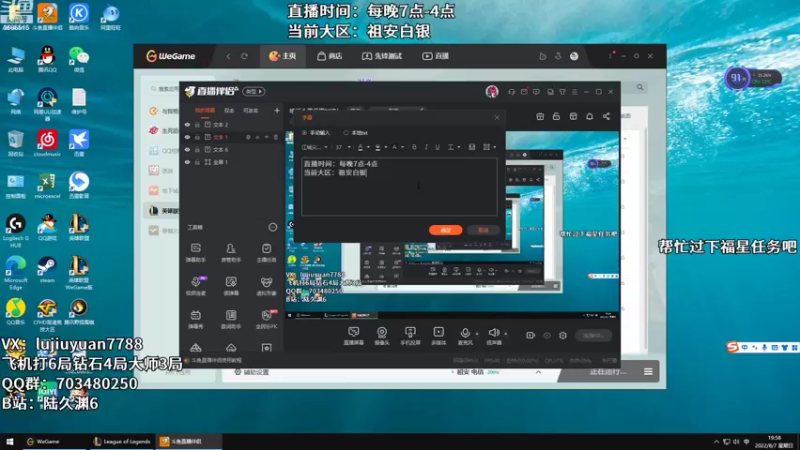Open the scrolling layout dropdown at toolbar end
The image size is (800, 450).
point(489,147)
